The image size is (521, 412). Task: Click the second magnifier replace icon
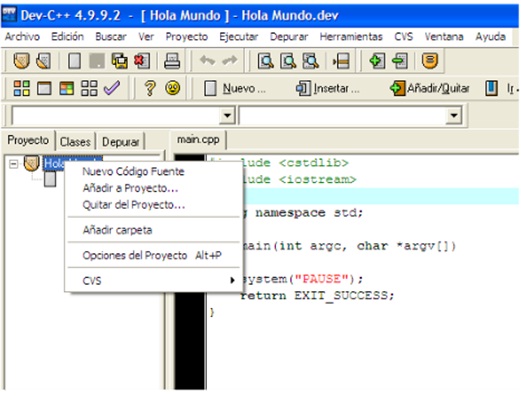pyautogui.click(x=288, y=61)
